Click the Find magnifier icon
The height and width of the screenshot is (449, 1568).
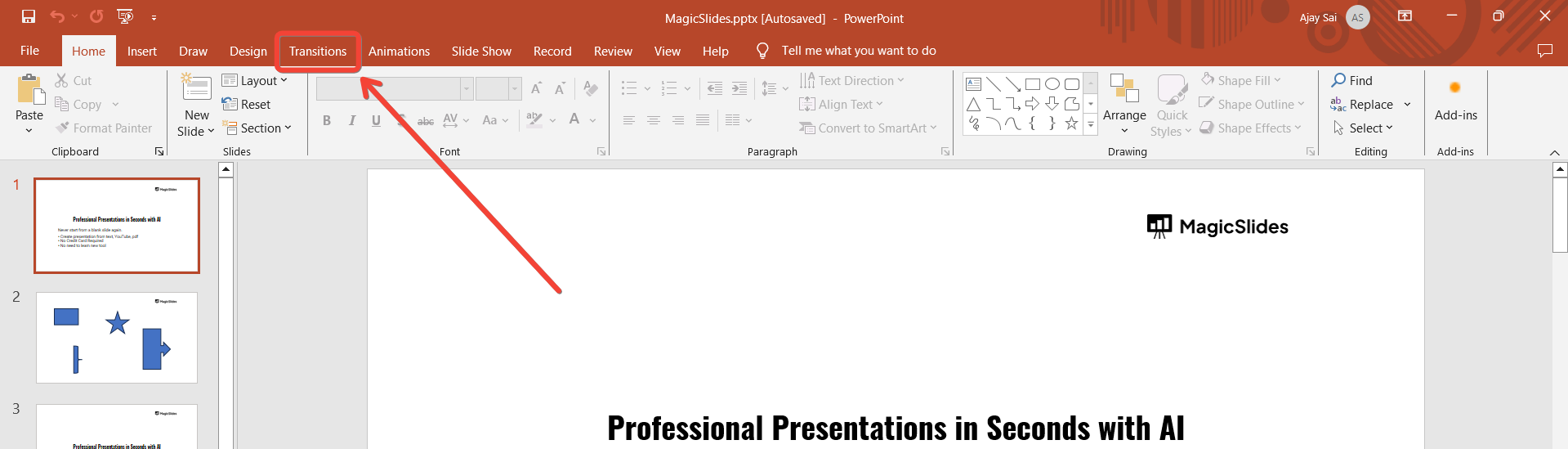point(1338,80)
